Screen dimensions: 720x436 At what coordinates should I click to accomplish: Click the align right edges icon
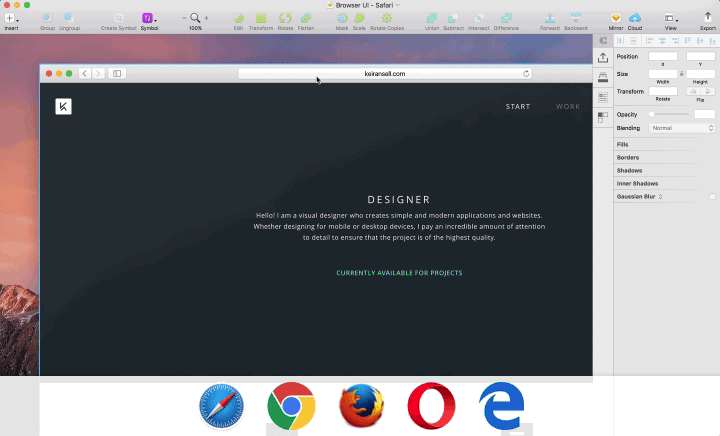(675, 41)
